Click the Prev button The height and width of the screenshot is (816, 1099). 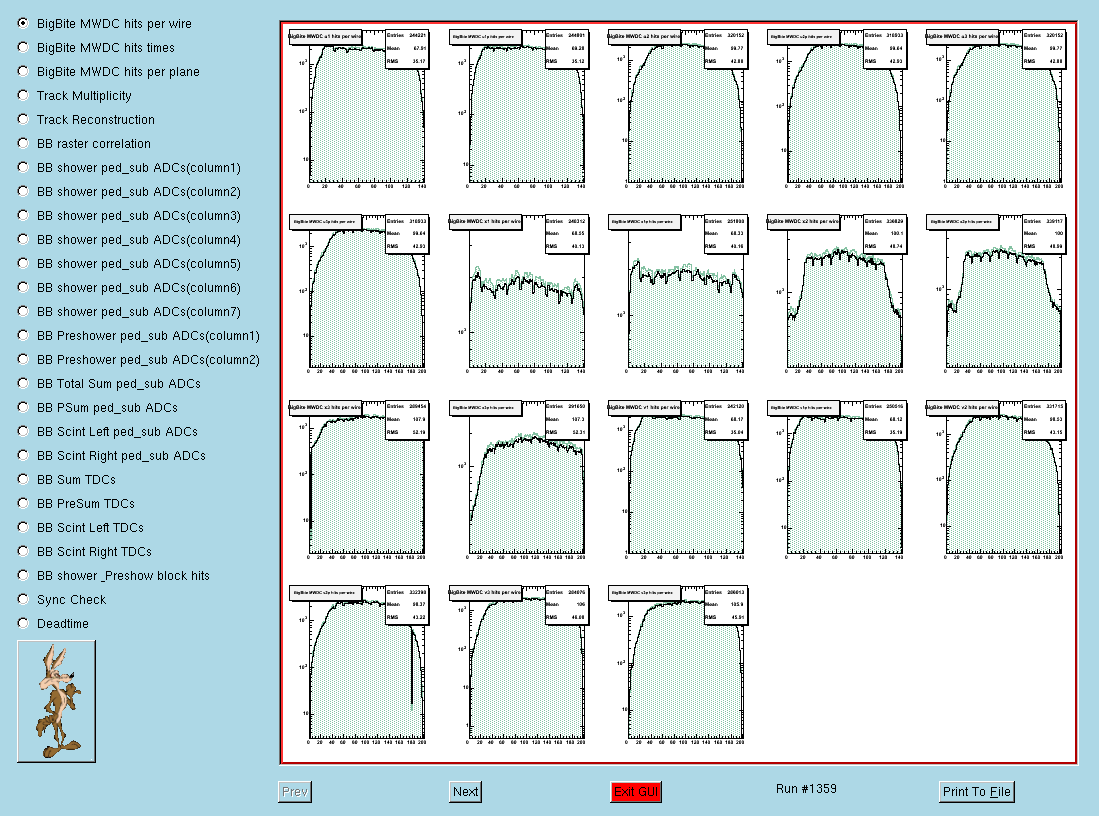(x=294, y=791)
